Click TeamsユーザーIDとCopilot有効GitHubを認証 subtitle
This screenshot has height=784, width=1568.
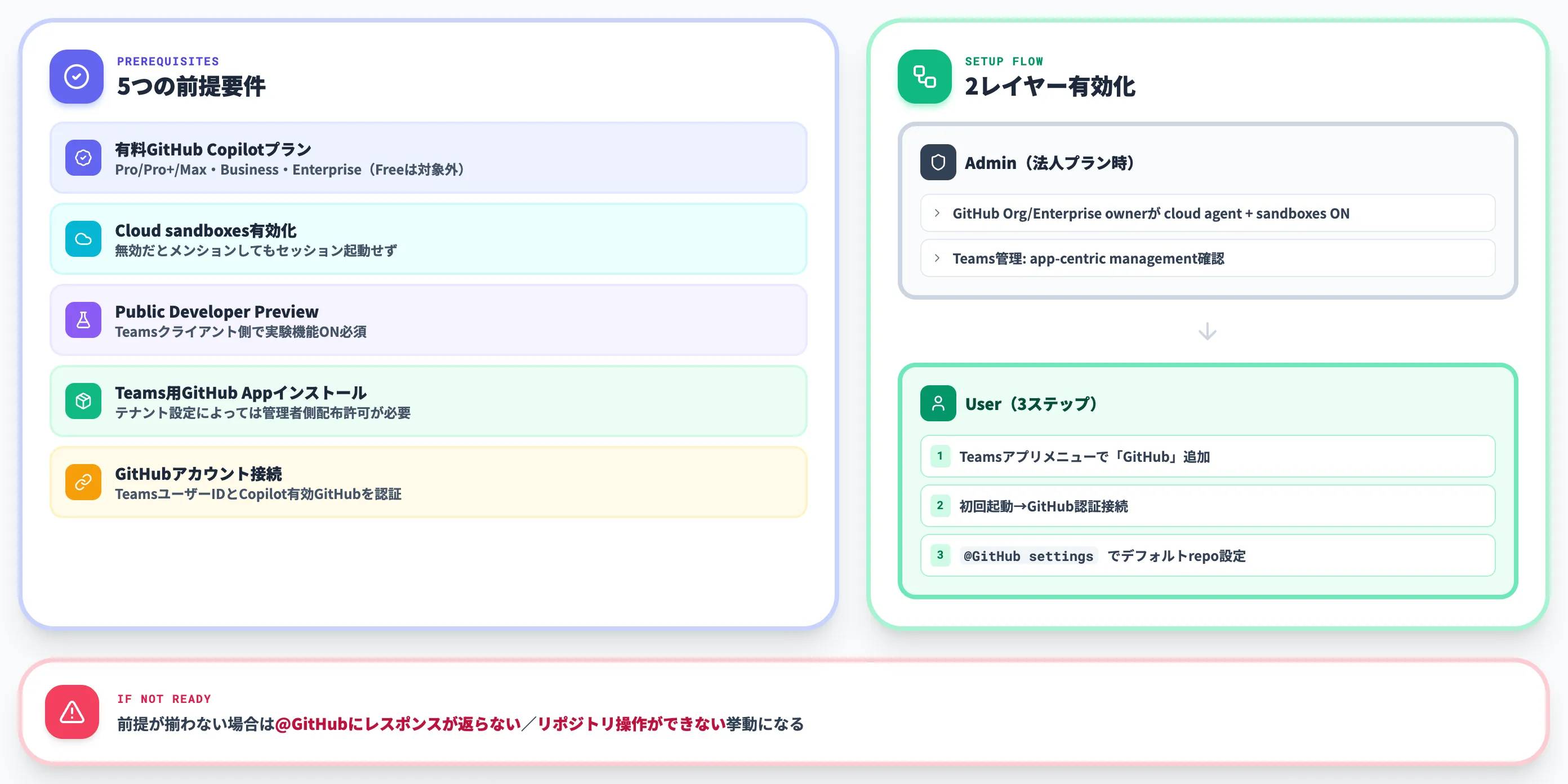point(258,493)
